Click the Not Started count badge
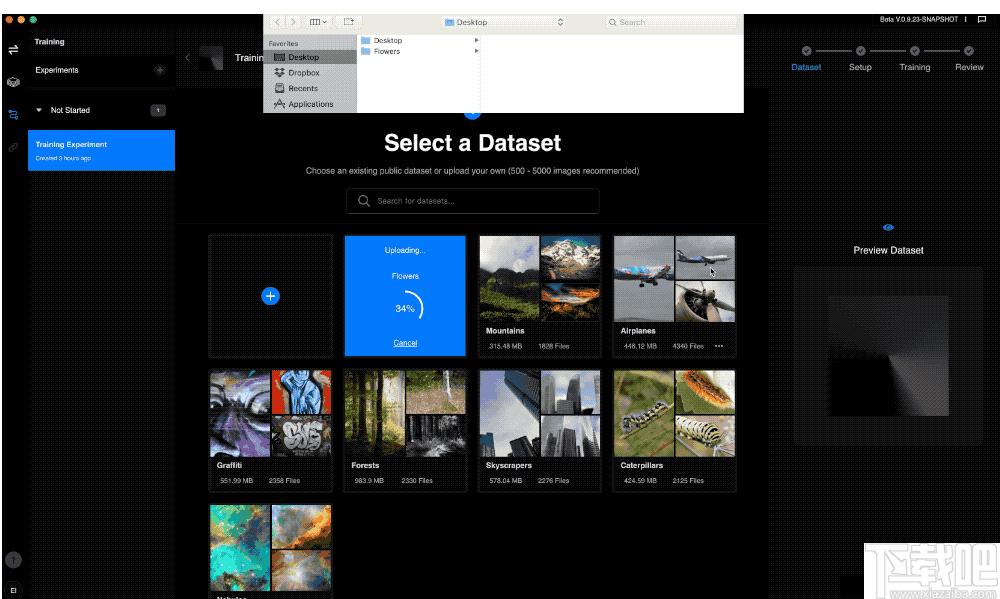The height and width of the screenshot is (599, 1000). coord(158,110)
